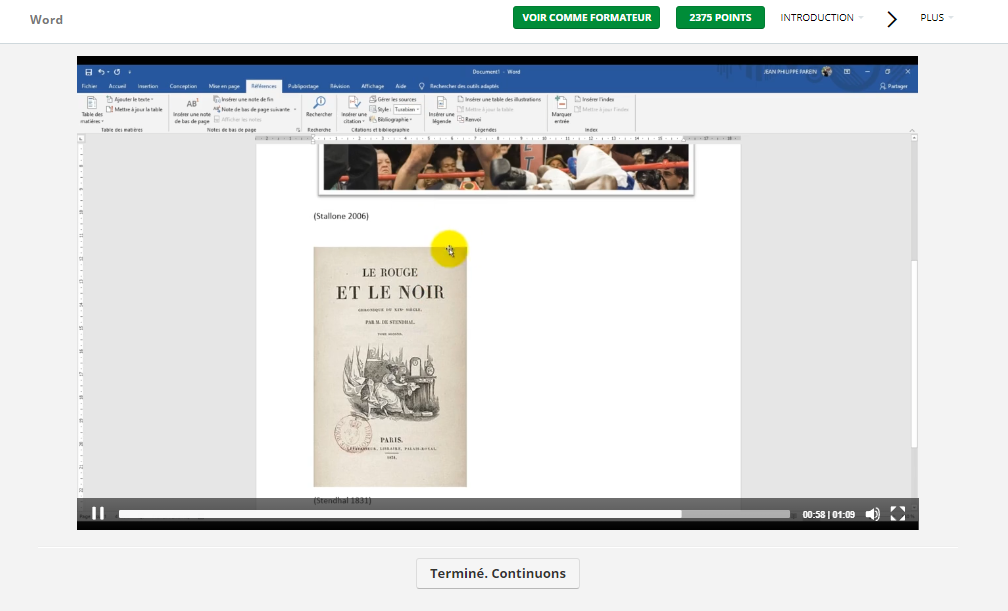
Task: Open the Affichage tab
Action: [372, 86]
